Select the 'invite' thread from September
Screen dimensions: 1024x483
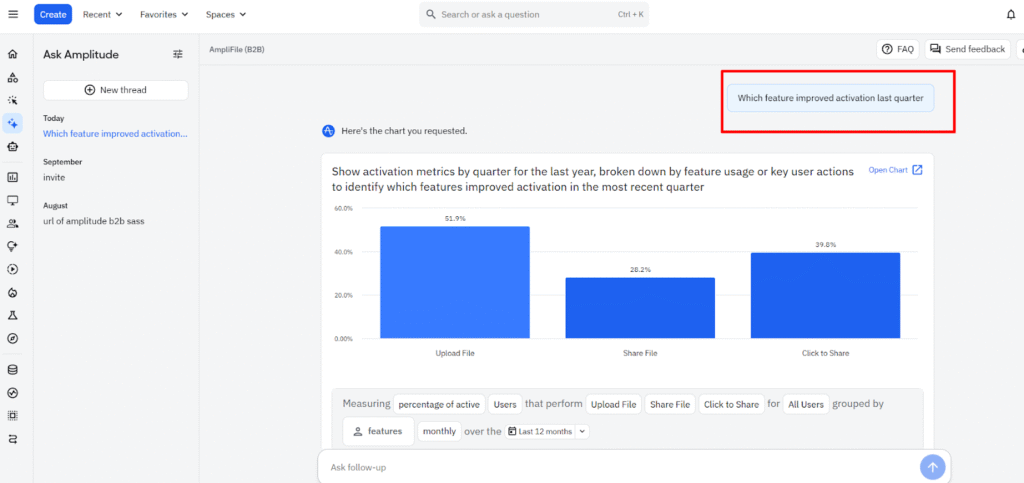pos(55,177)
